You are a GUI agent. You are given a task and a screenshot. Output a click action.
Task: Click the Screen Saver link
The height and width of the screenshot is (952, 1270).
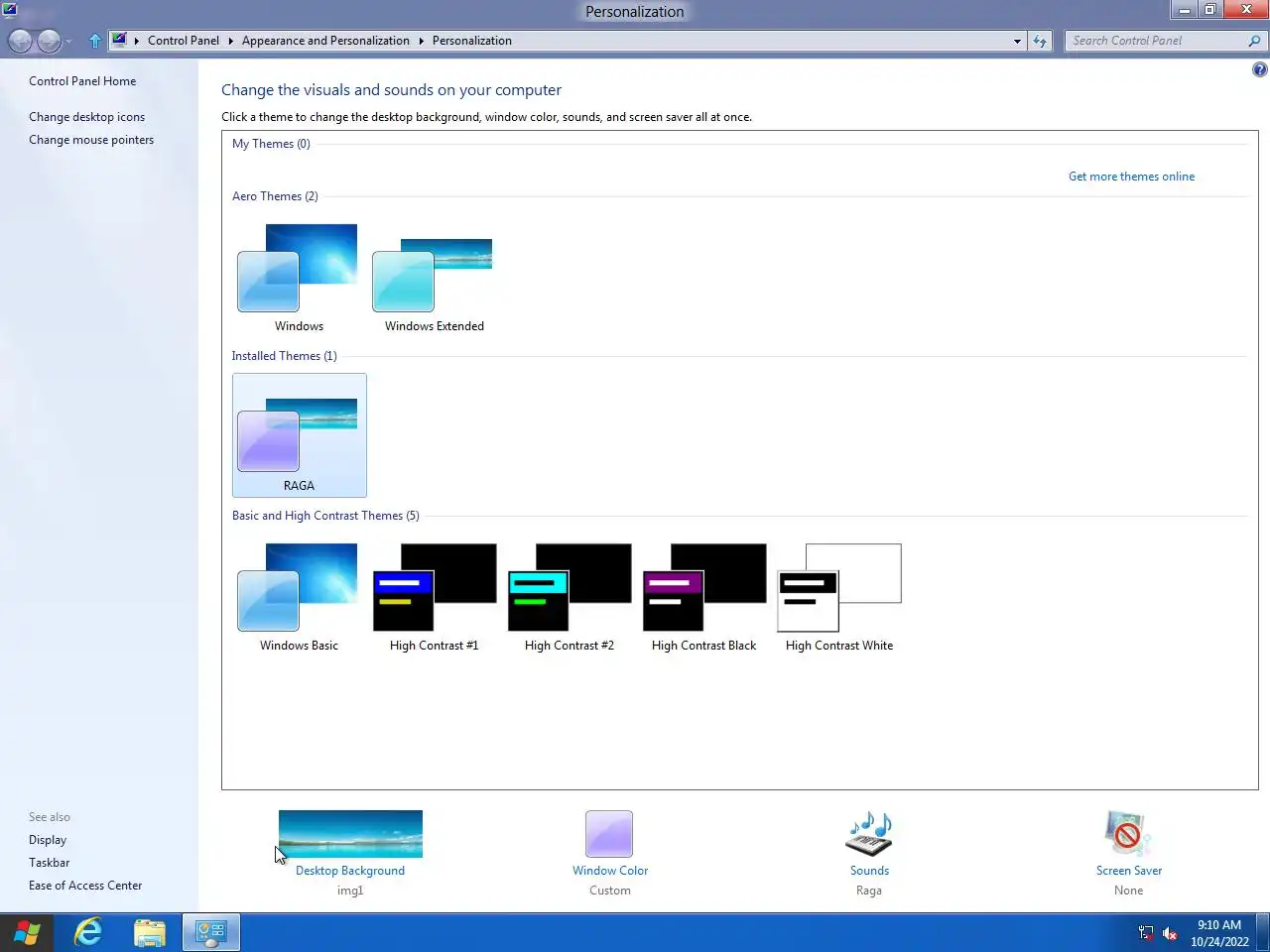point(1129,871)
